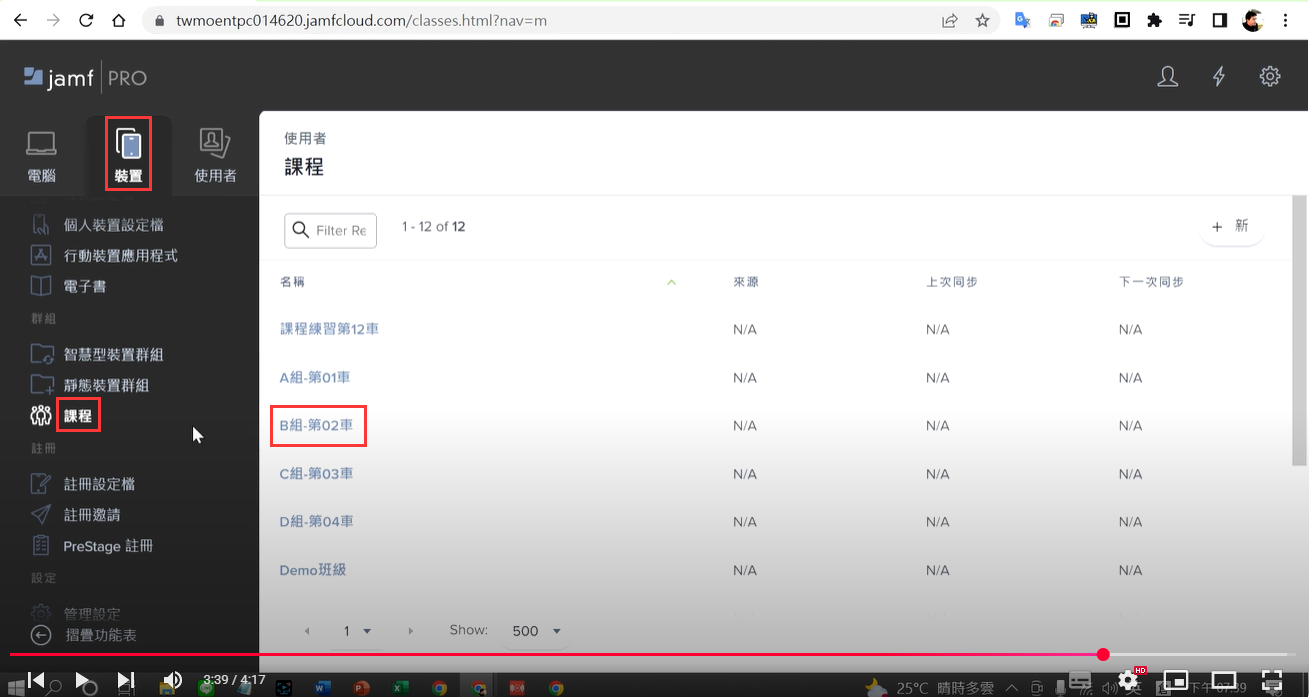The width and height of the screenshot is (1313, 697).
Task: Reload the page in Chrome
Action: [x=86, y=20]
